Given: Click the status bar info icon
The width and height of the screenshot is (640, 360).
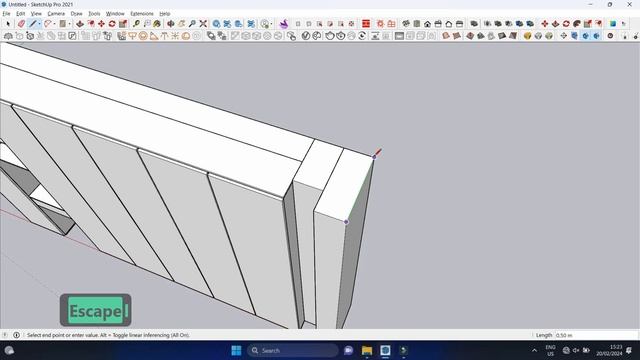Looking at the screenshot, I should pos(16,335).
